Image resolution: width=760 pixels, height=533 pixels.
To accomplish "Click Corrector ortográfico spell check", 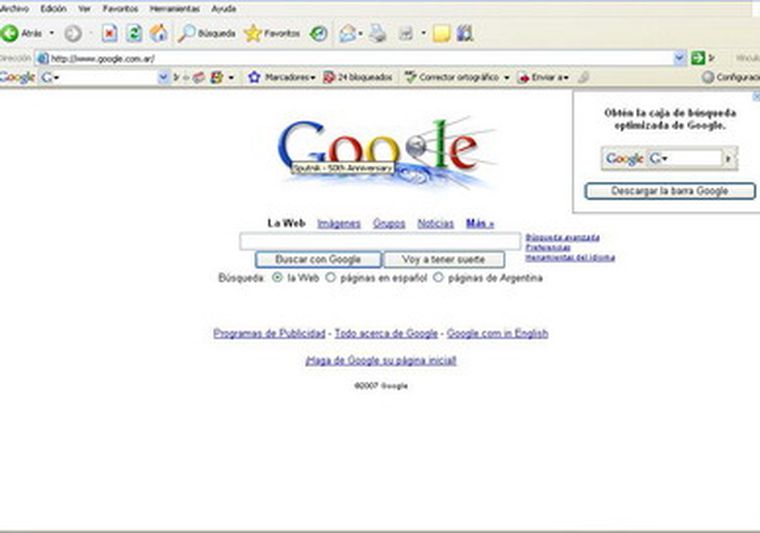I will [451, 77].
